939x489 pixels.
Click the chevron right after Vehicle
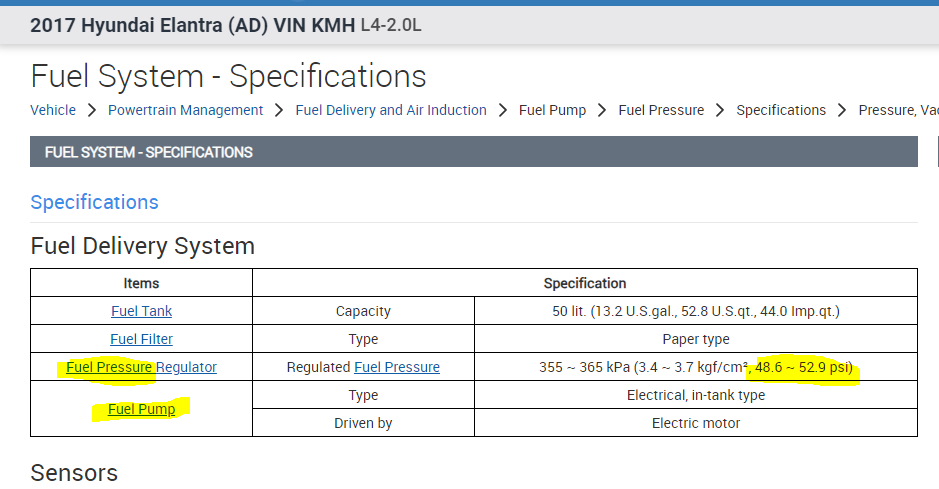91,110
